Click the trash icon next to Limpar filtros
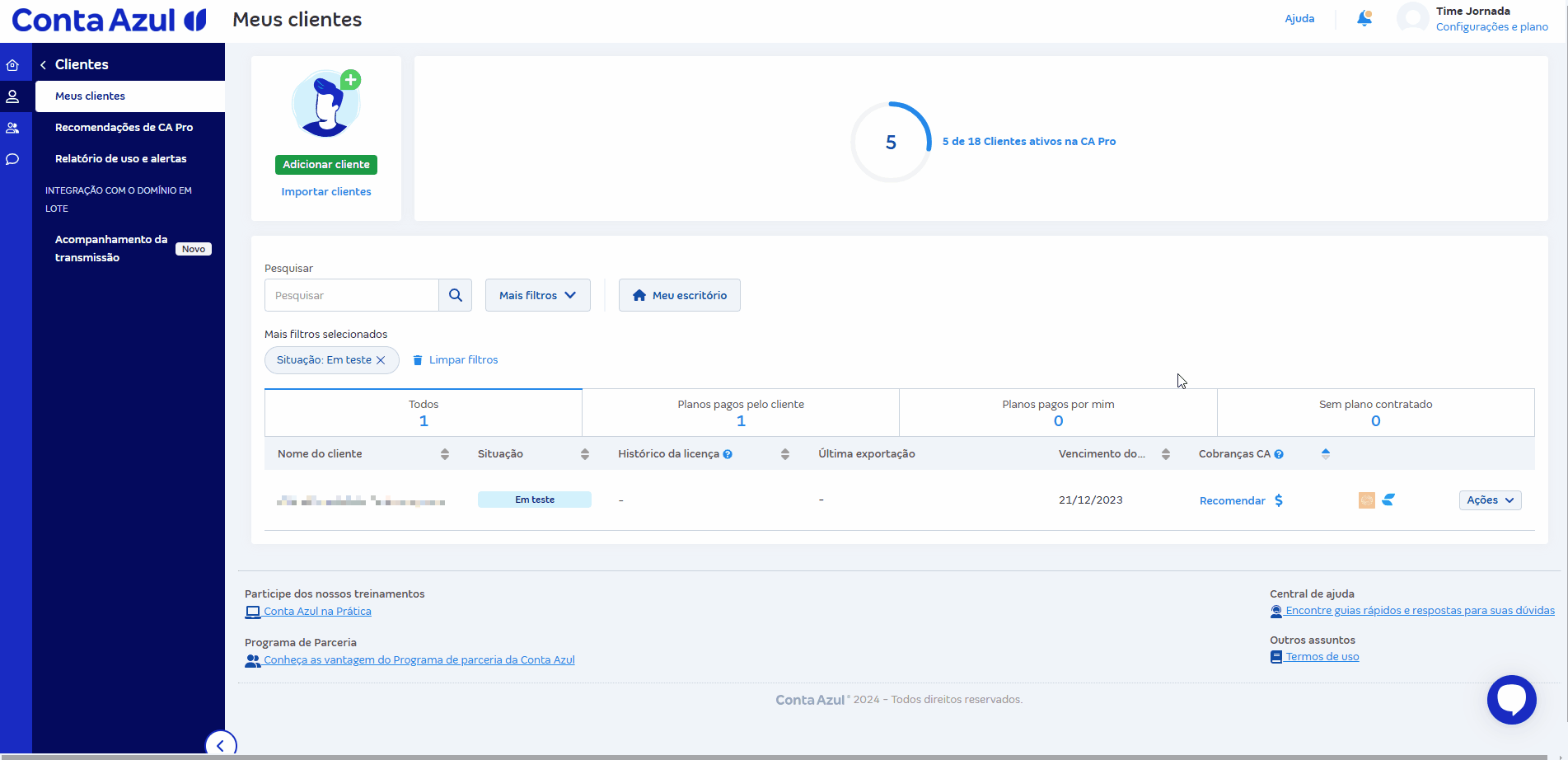The width and height of the screenshot is (1568, 760). coord(419,359)
